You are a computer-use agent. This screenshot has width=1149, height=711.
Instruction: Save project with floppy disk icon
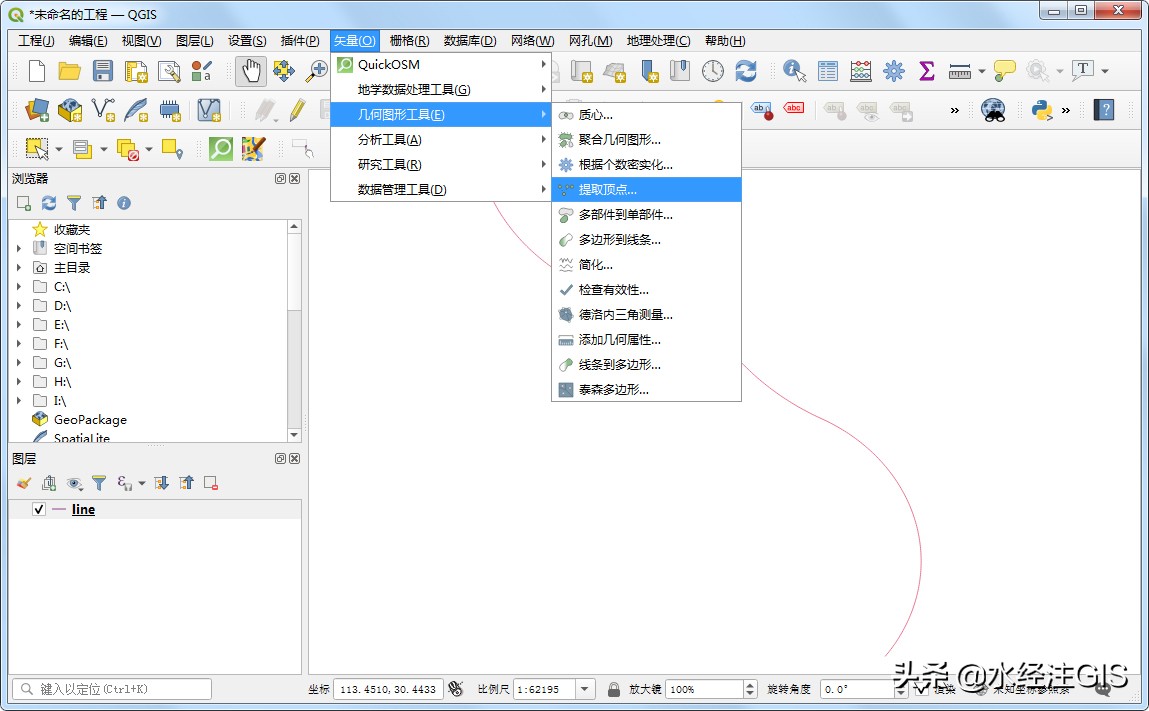103,71
